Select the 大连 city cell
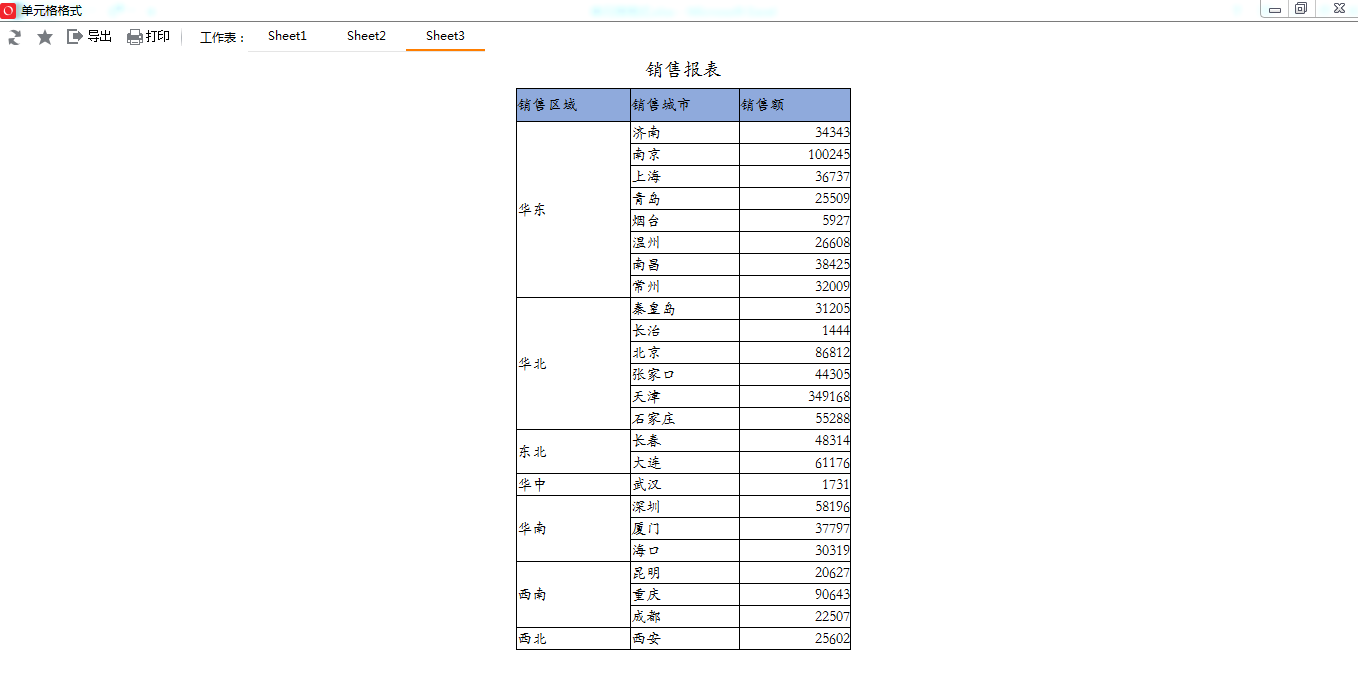Screen dimensions: 1358x677 click(x=685, y=463)
